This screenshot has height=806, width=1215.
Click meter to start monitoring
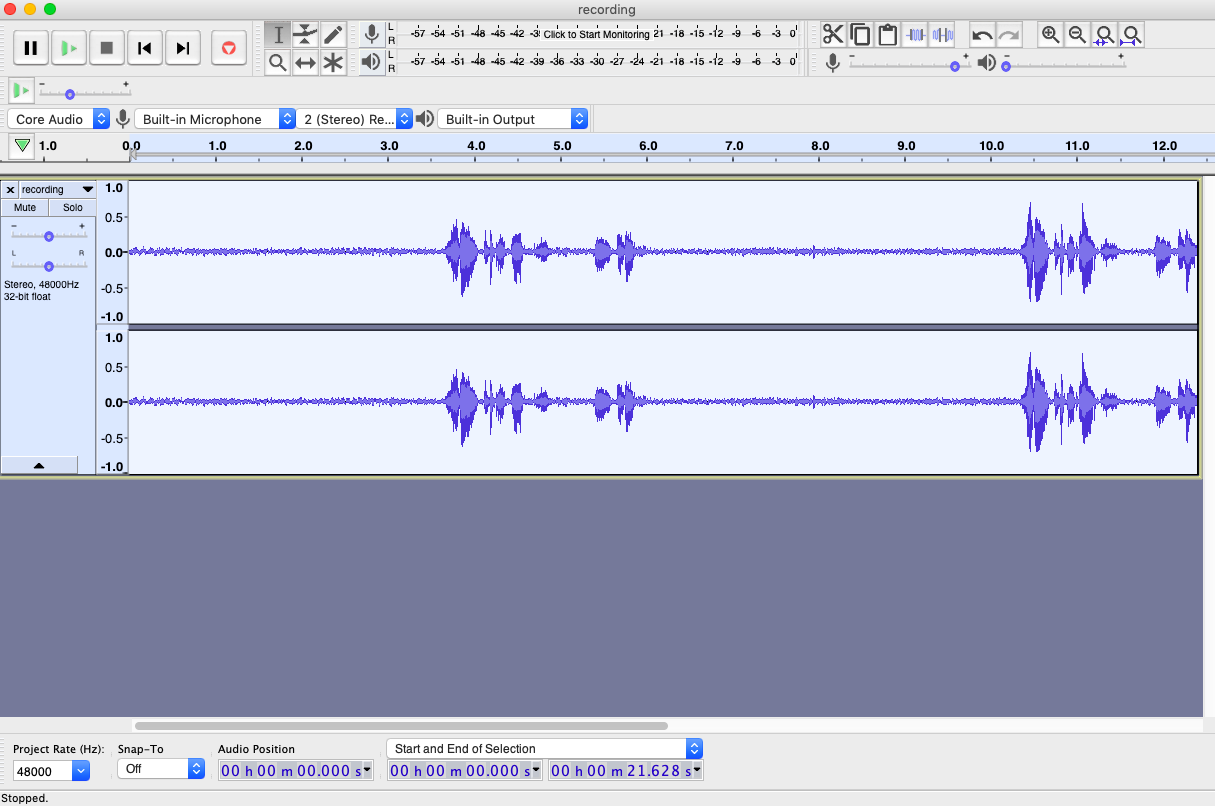click(x=596, y=34)
